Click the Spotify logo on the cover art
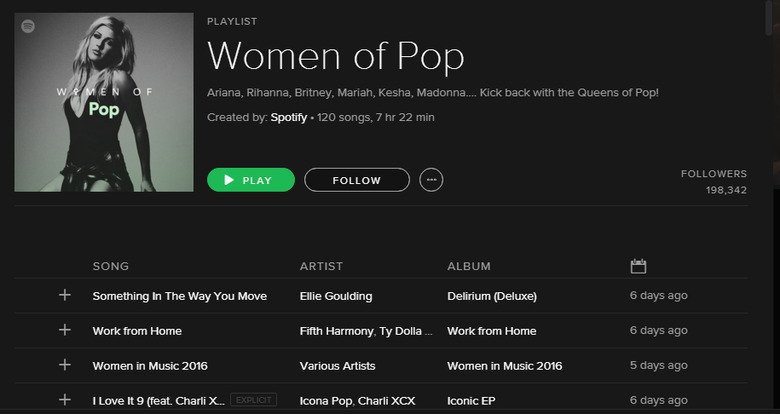Image resolution: width=780 pixels, height=414 pixels. click(28, 26)
